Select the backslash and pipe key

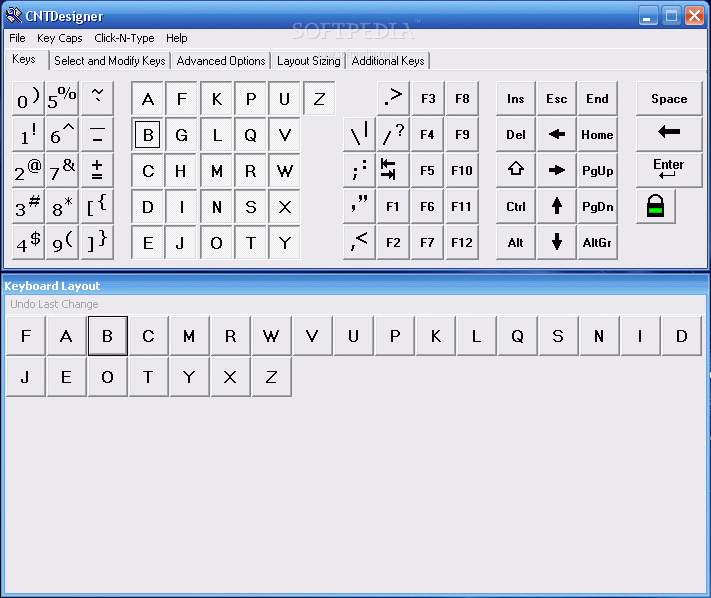pos(359,134)
